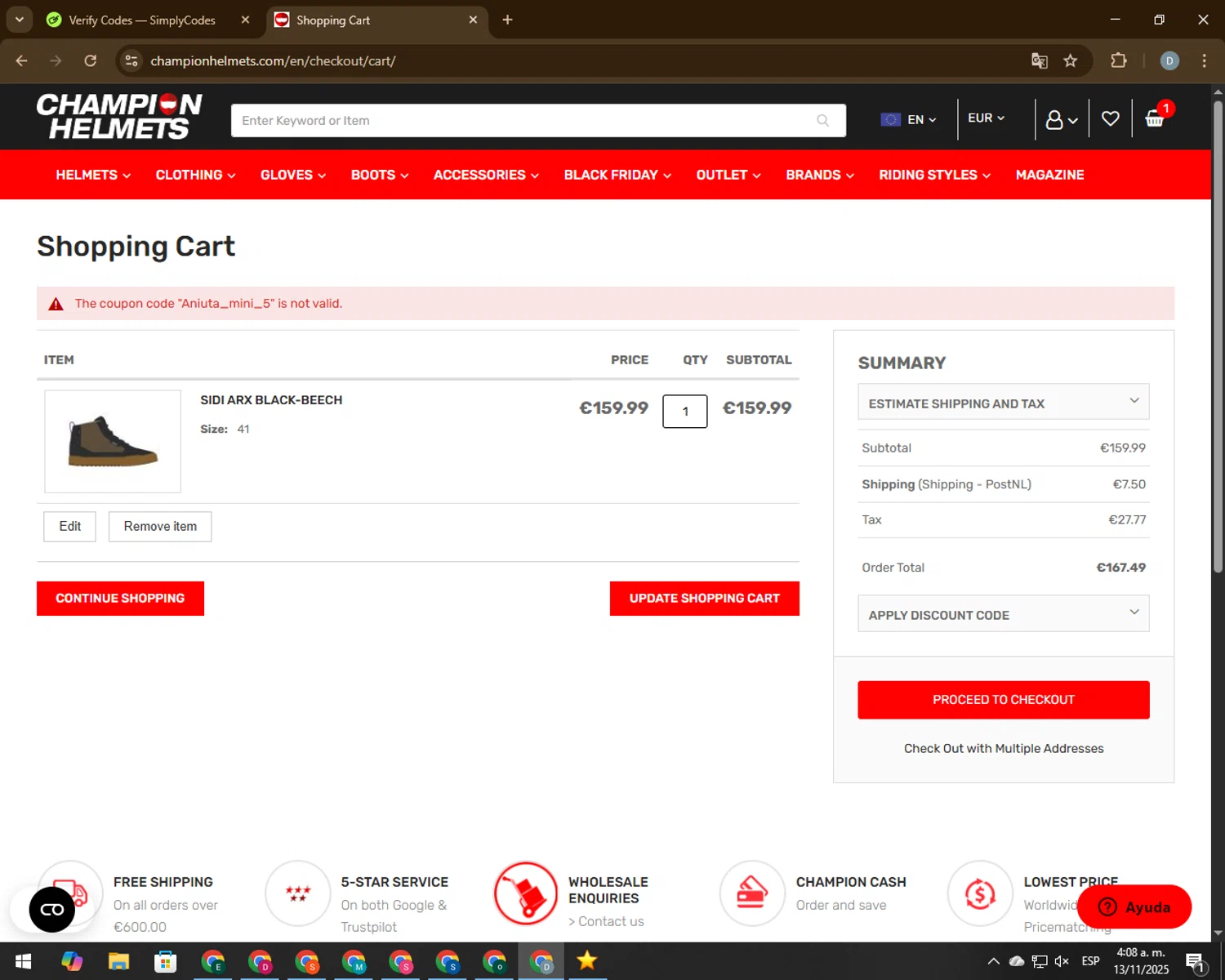Expand Estimate Shipping and Tax section
The height and width of the screenshot is (980, 1225).
1004,402
